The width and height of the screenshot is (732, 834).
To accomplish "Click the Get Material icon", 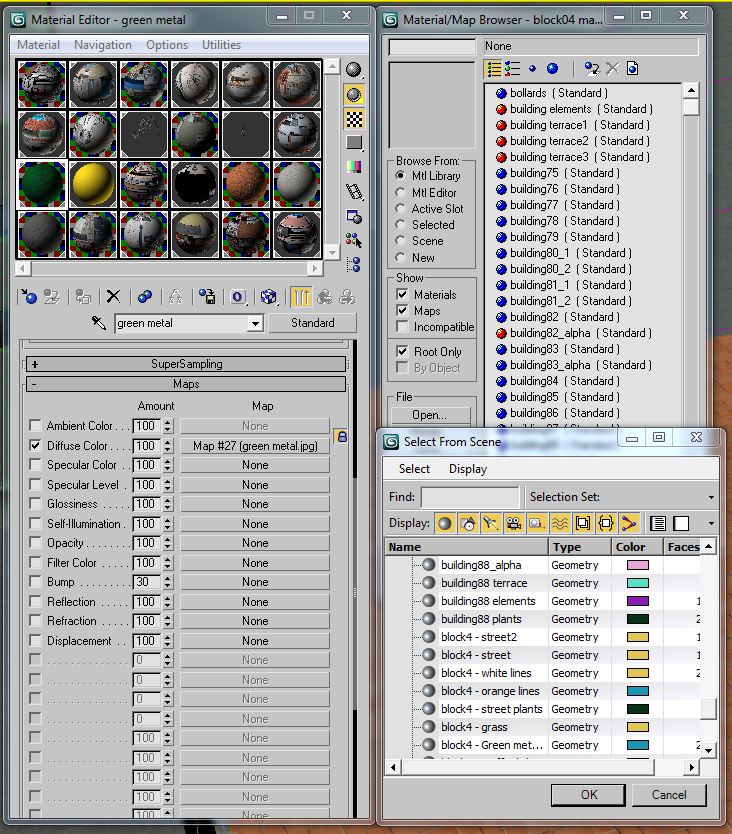I will [x=29, y=297].
